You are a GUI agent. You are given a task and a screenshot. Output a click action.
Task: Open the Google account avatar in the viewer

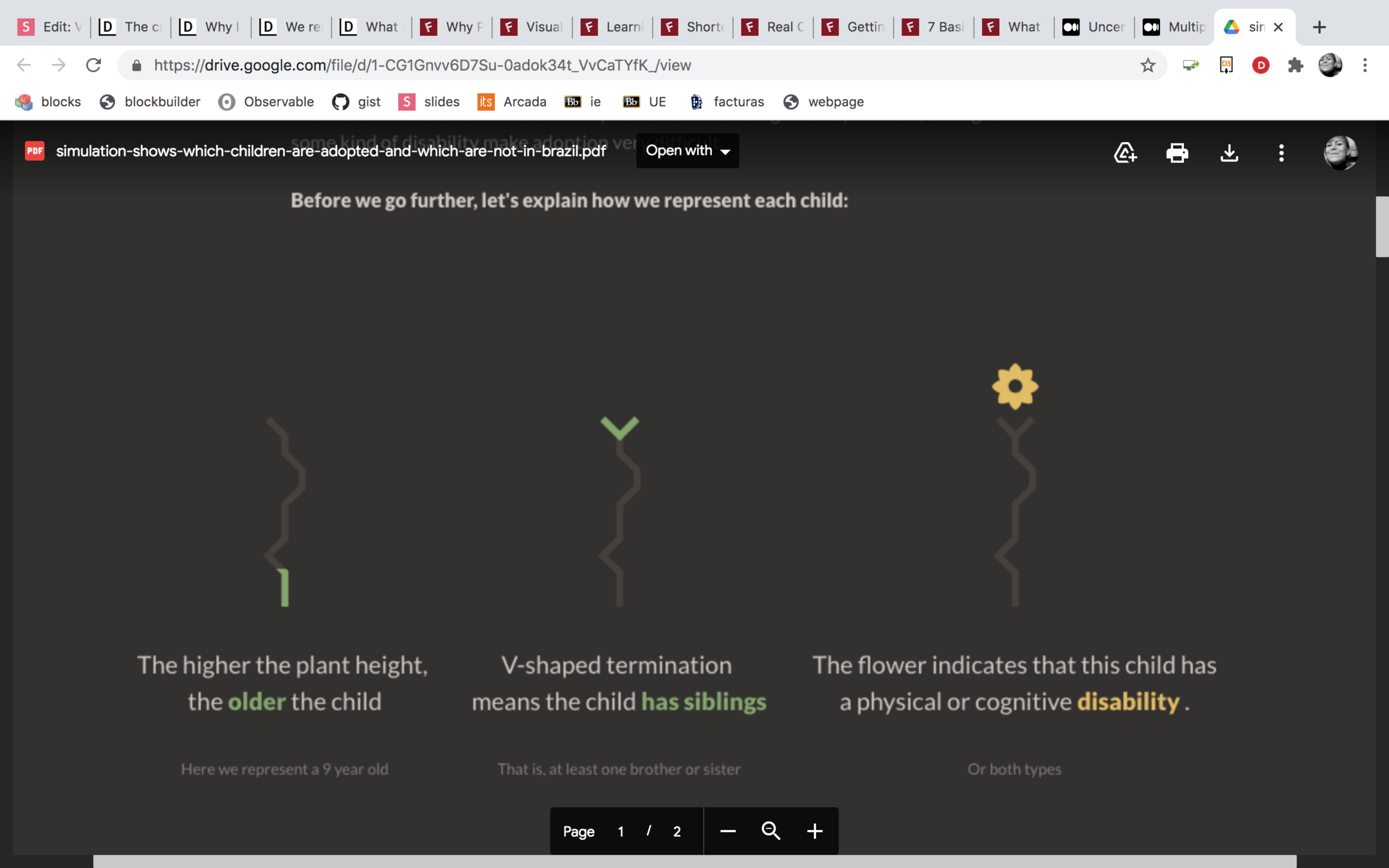point(1340,153)
